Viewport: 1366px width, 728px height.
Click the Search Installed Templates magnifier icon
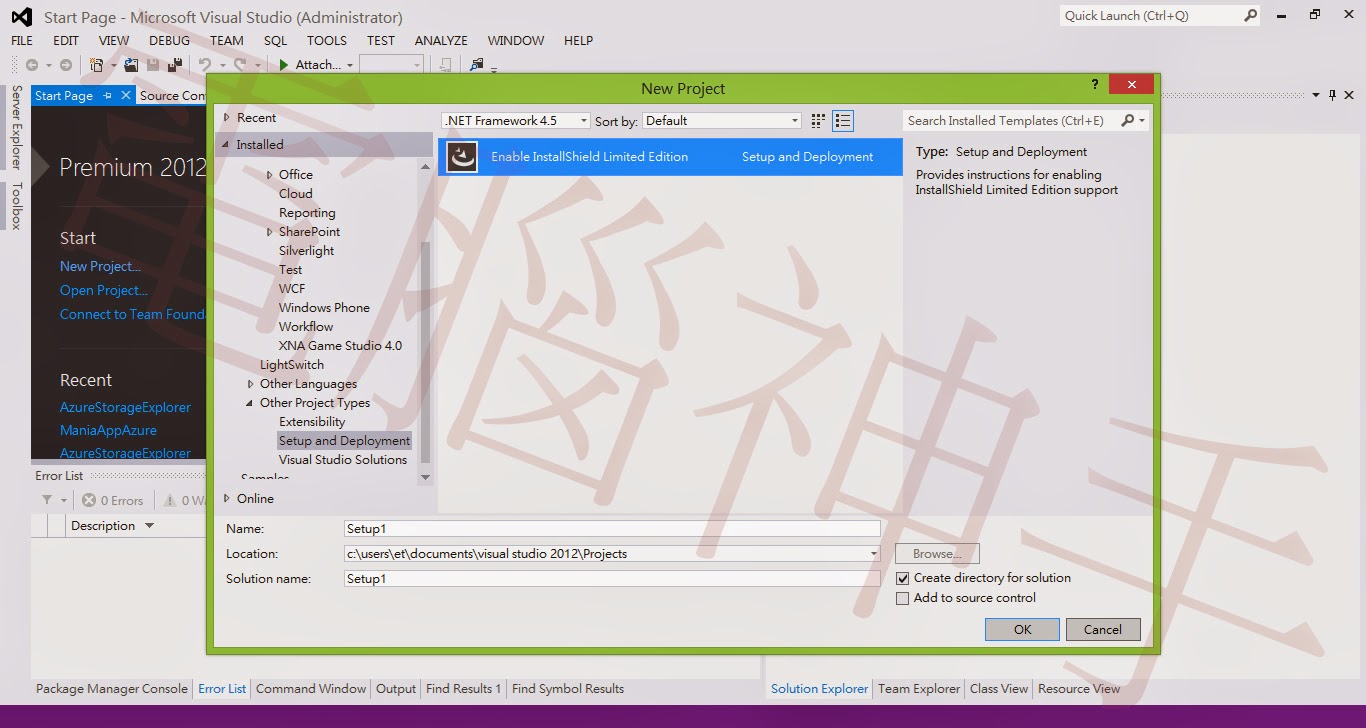coord(1128,120)
